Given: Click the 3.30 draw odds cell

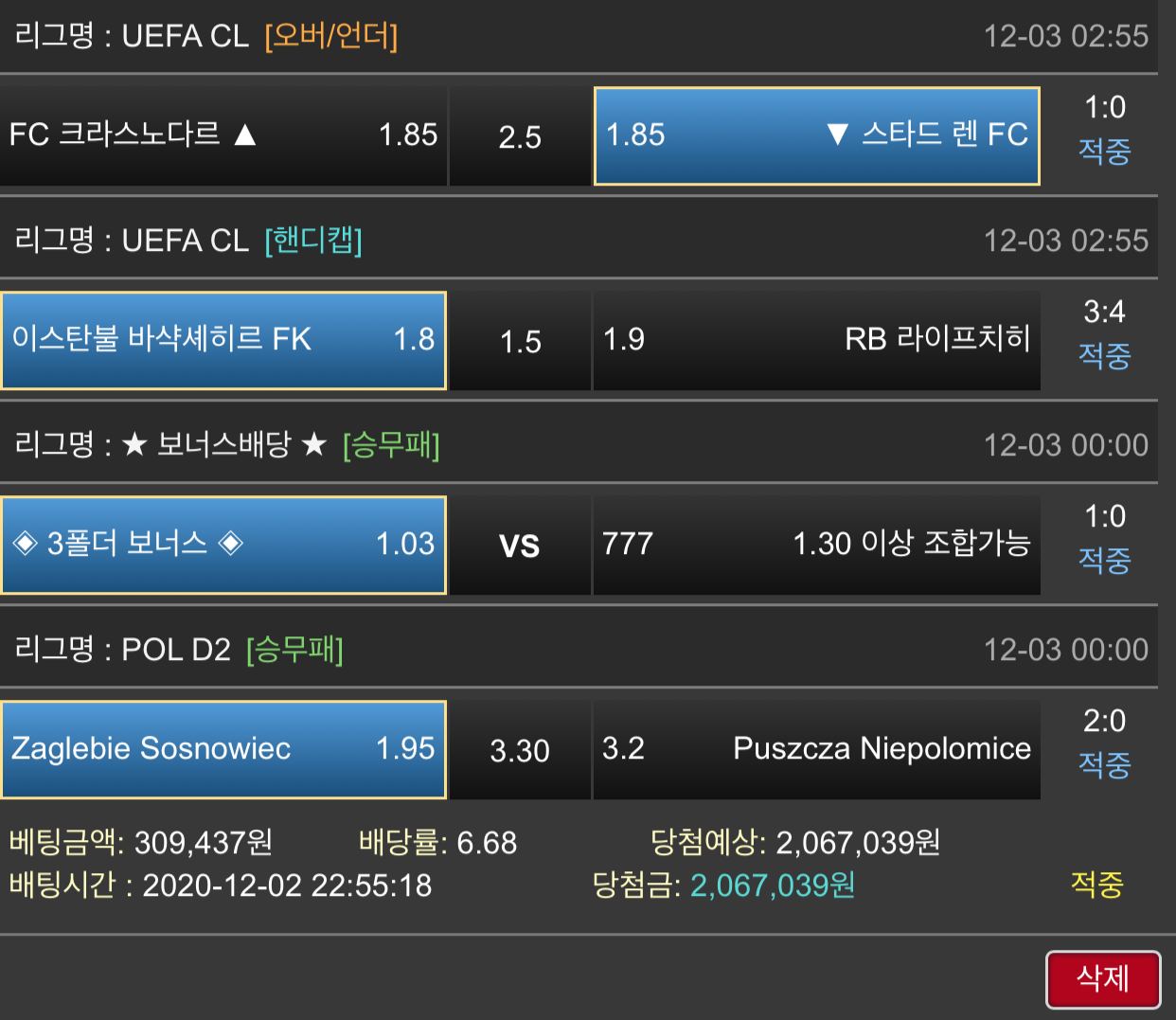Looking at the screenshot, I should pyautogui.click(x=520, y=750).
